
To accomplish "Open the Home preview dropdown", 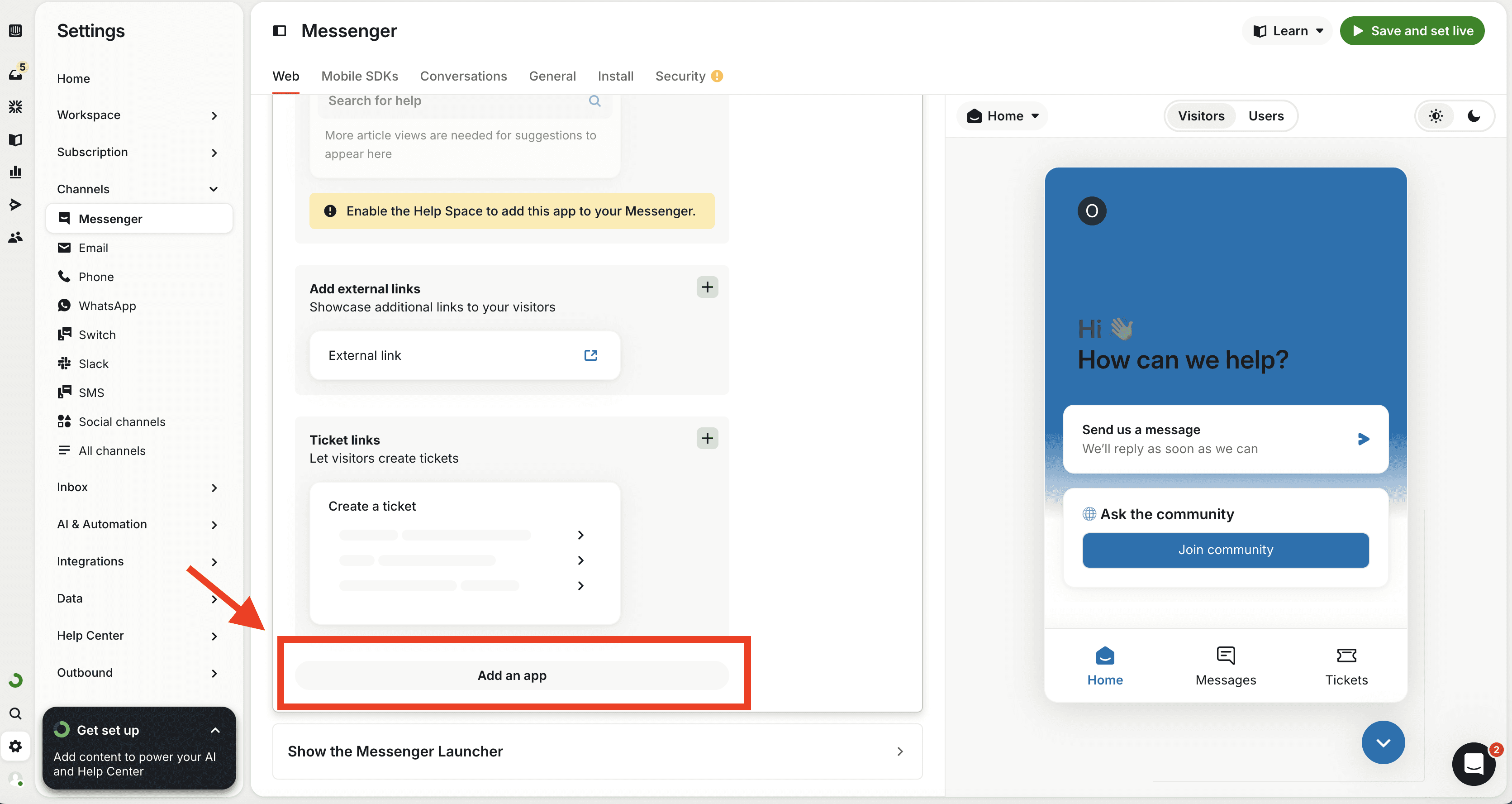I will [x=1003, y=116].
